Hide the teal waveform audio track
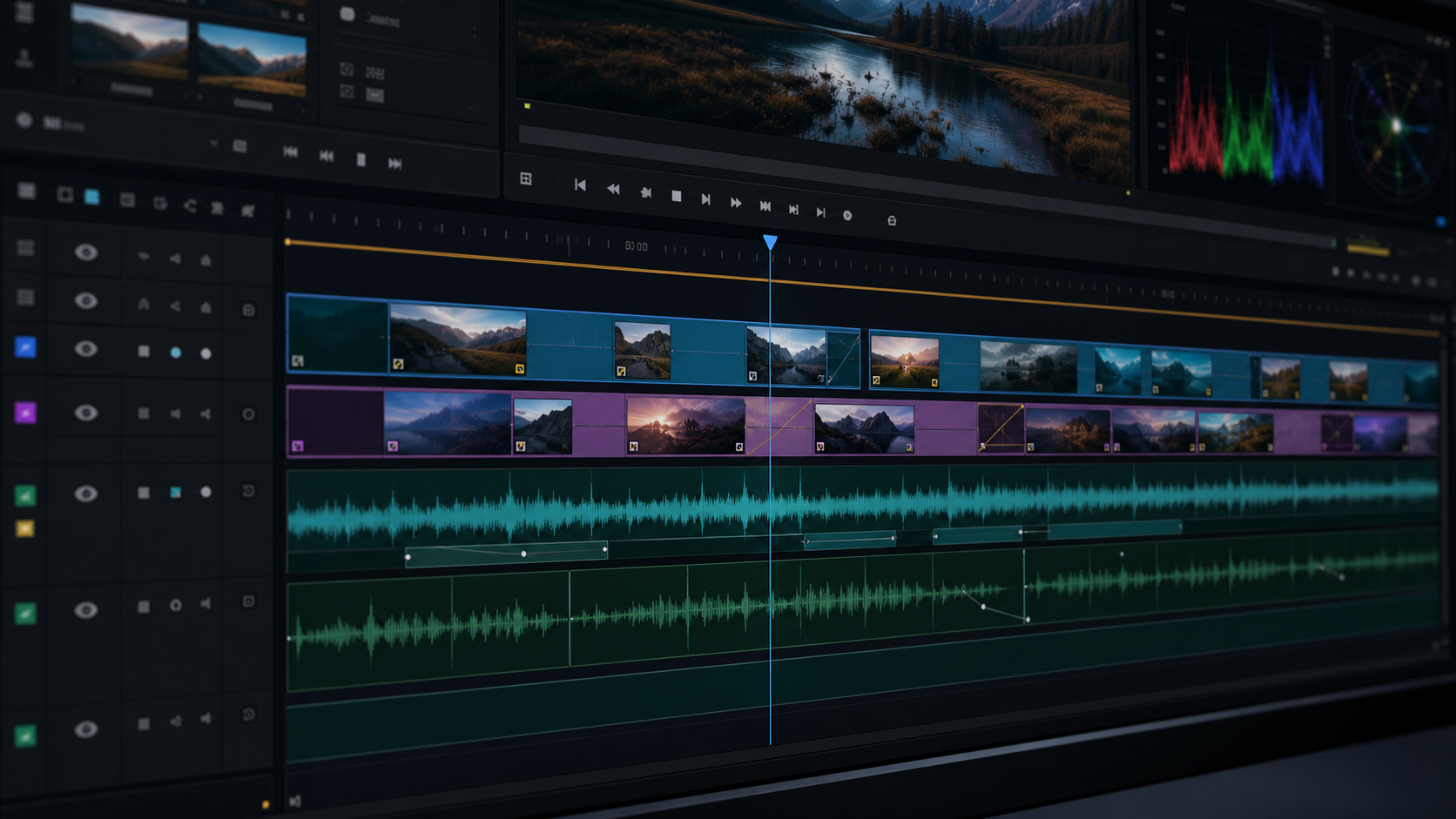The width and height of the screenshot is (1456, 819). point(85,493)
